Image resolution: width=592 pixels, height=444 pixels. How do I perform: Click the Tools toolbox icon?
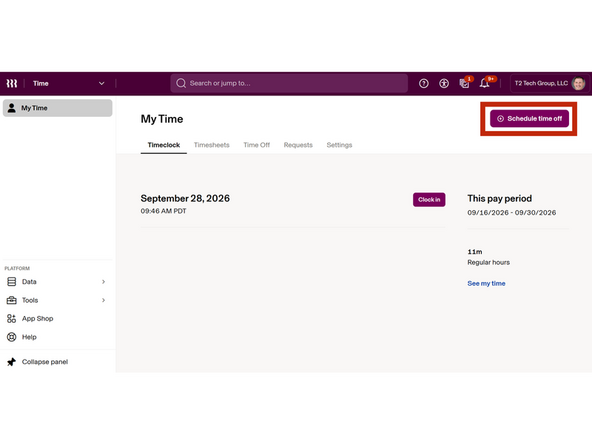(12, 300)
